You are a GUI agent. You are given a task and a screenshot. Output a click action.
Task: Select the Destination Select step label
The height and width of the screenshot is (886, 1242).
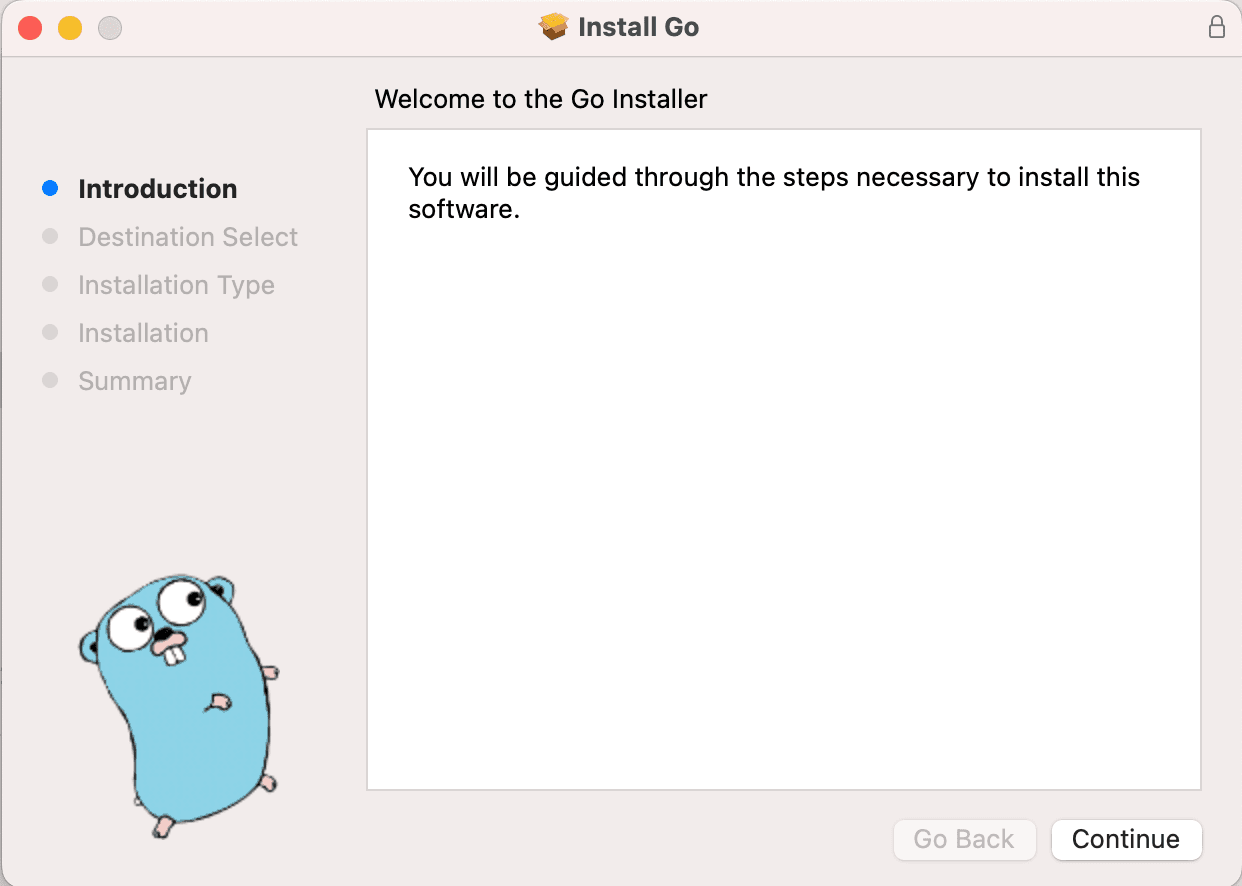(x=188, y=237)
